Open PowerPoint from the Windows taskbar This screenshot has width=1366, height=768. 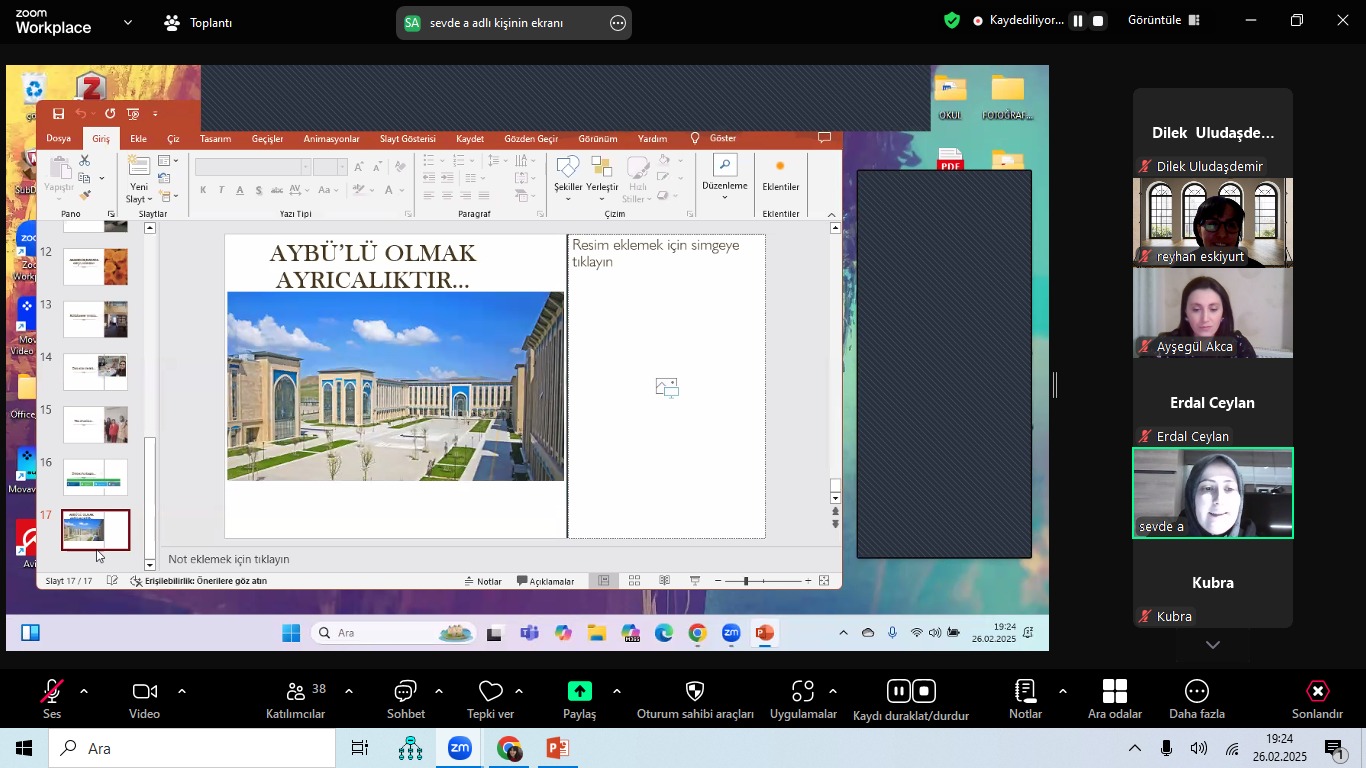coord(558,748)
